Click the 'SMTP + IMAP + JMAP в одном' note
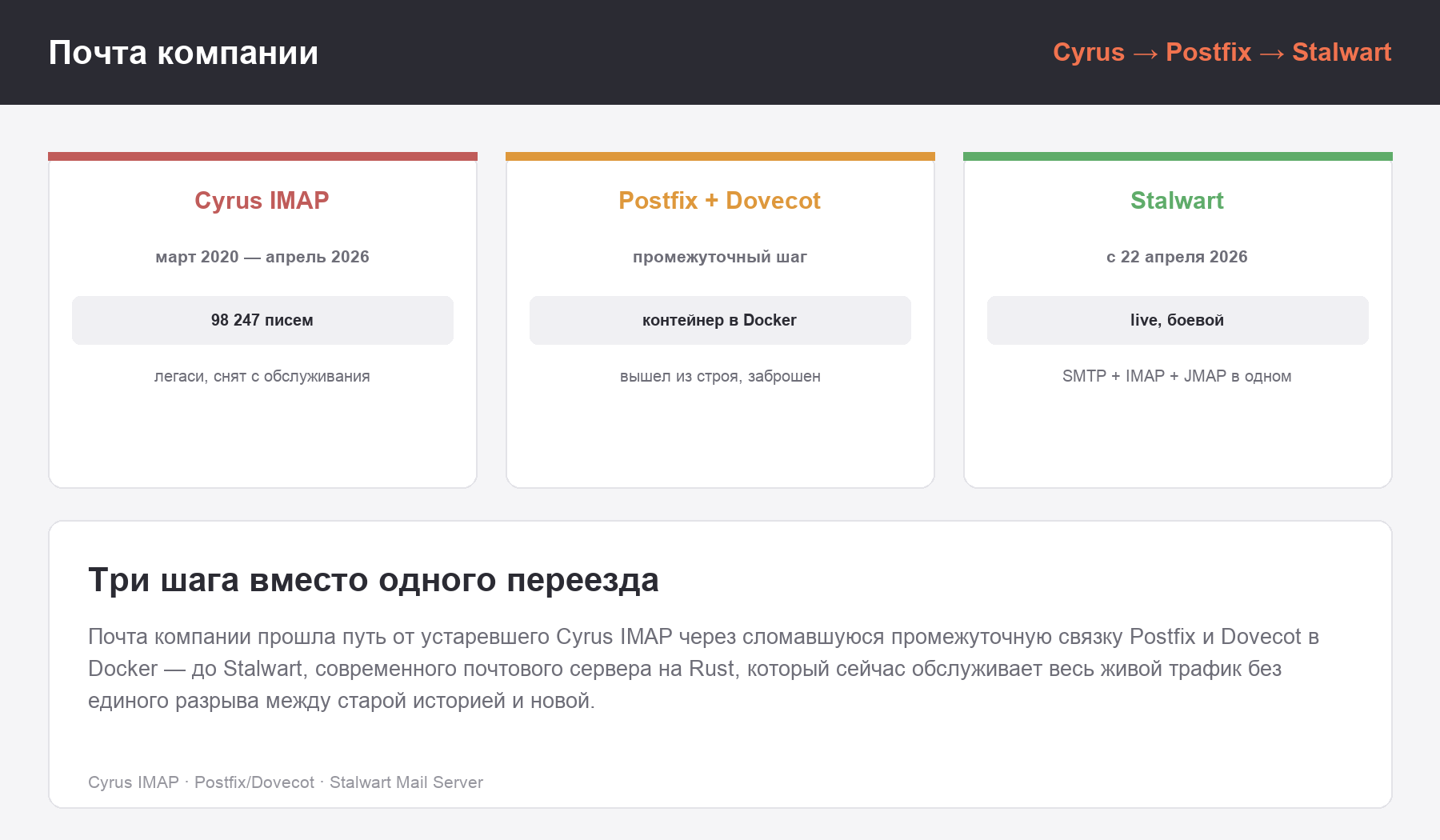Viewport: 1440px width, 840px height. click(1177, 376)
